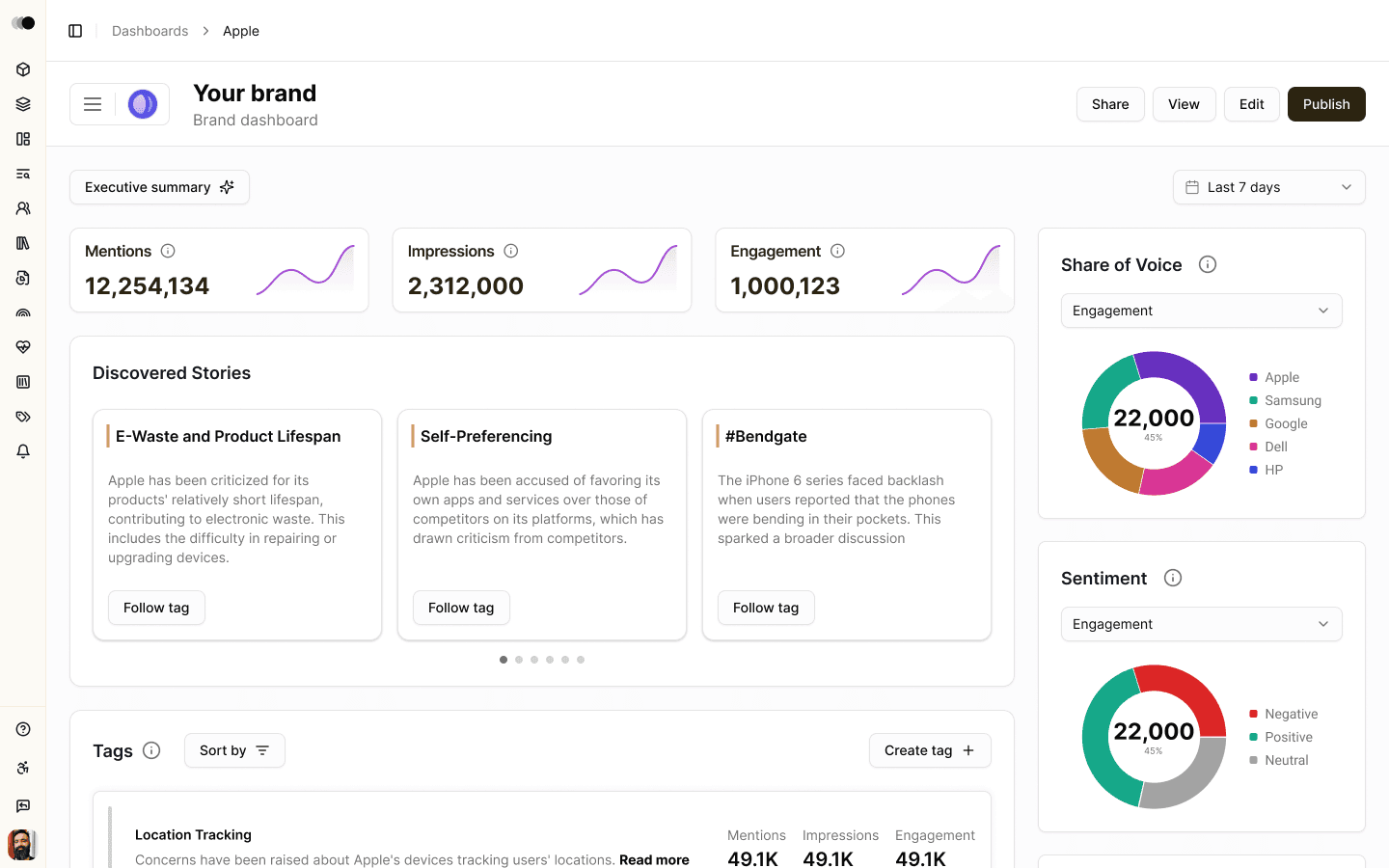Go to fourth carousel page dot
The height and width of the screenshot is (868, 1389).
pos(550,660)
